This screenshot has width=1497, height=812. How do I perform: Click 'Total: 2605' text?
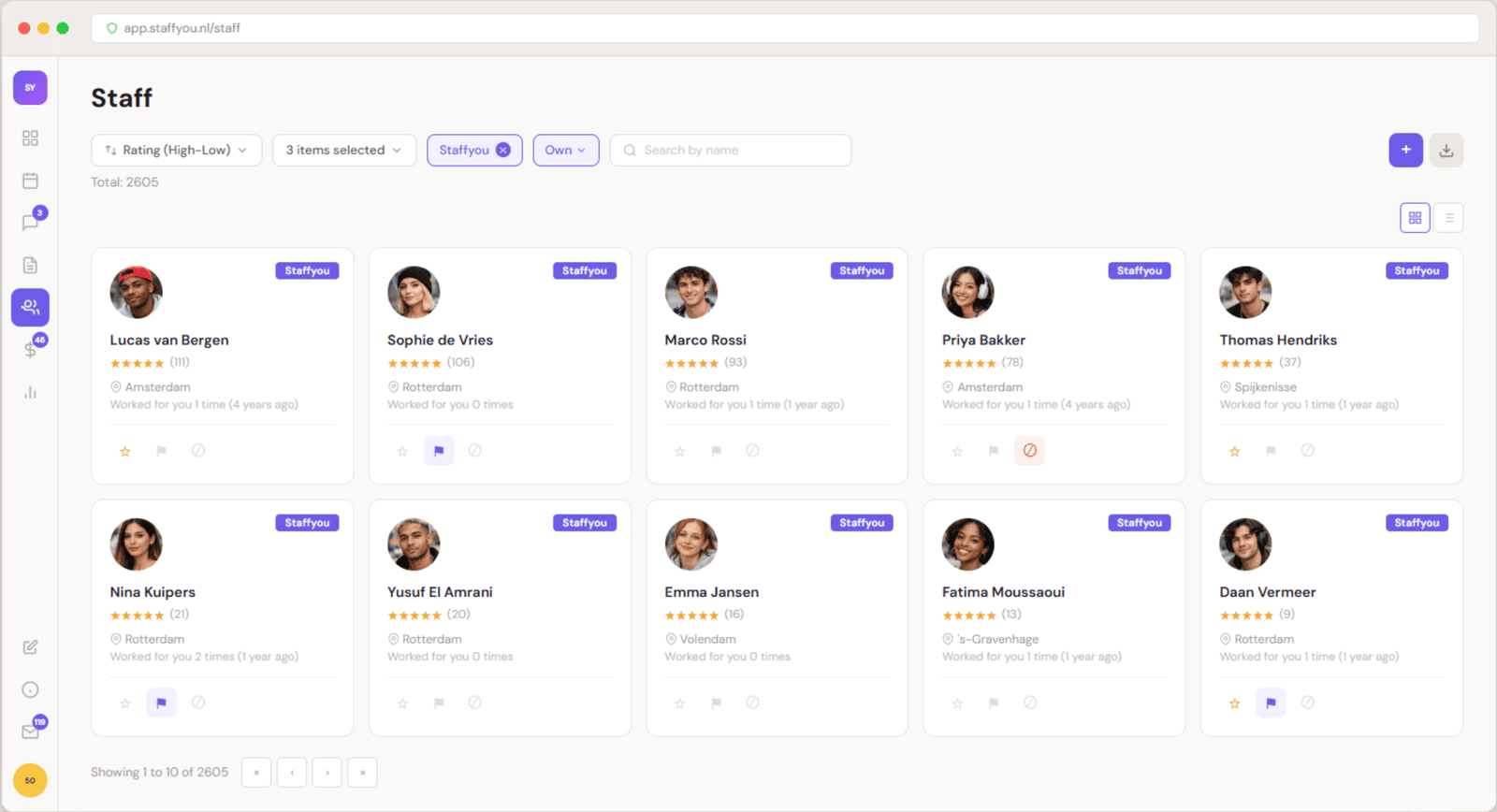pos(124,182)
